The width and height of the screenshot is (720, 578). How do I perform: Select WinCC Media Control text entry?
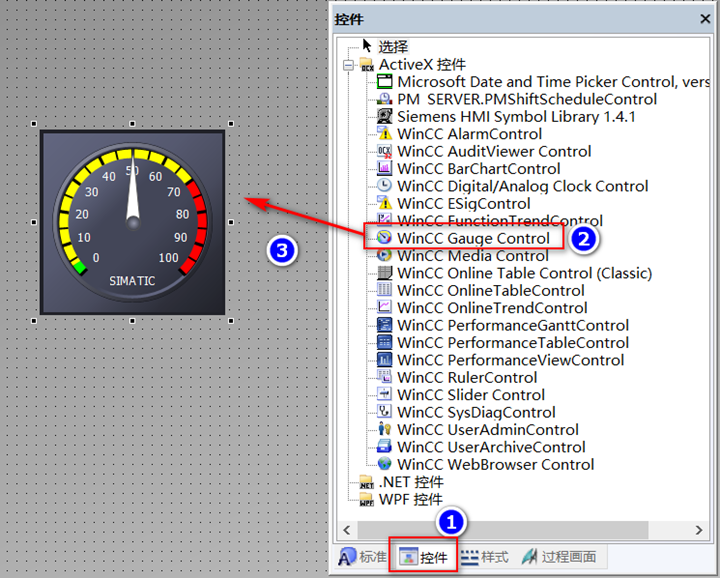[x=473, y=256]
